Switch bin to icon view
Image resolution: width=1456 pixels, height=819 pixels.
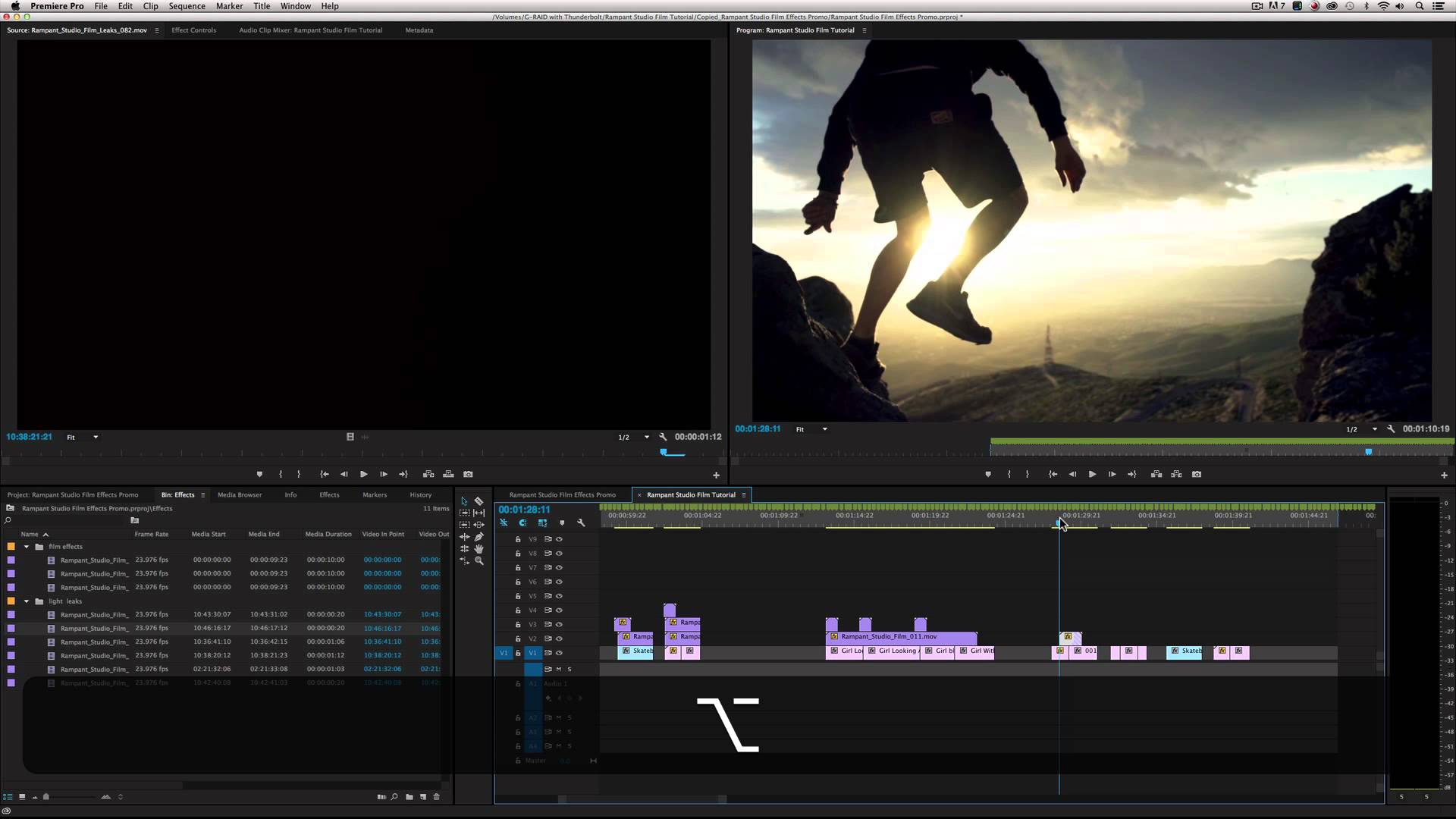coord(22,797)
